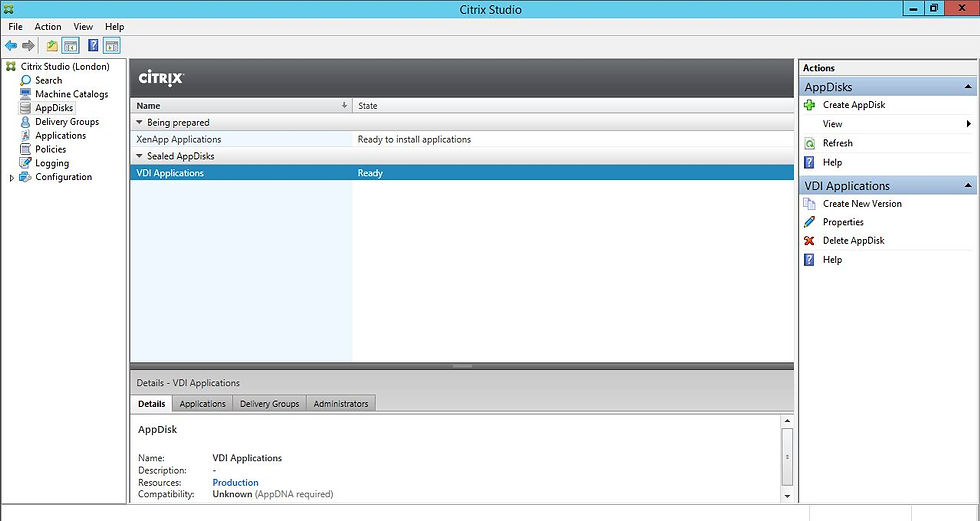Click Create New Version action

[x=862, y=204]
